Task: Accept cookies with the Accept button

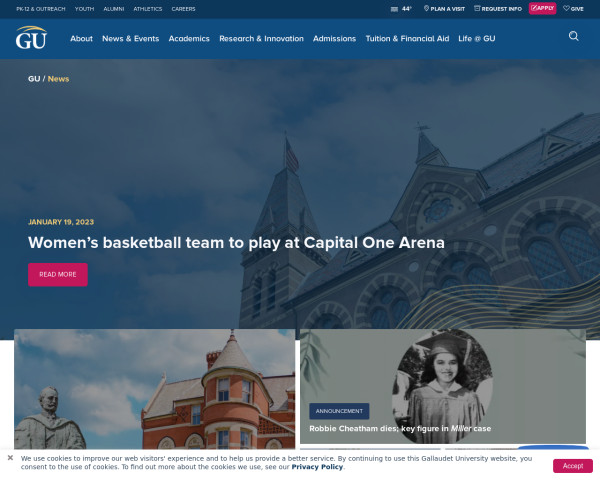Action: click(x=573, y=466)
